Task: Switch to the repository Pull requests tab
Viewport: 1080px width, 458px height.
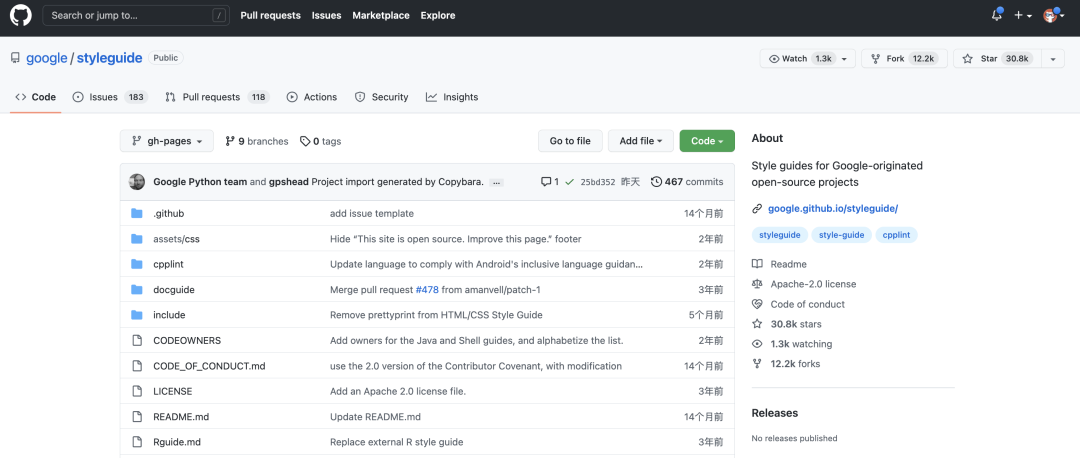Action: point(218,97)
